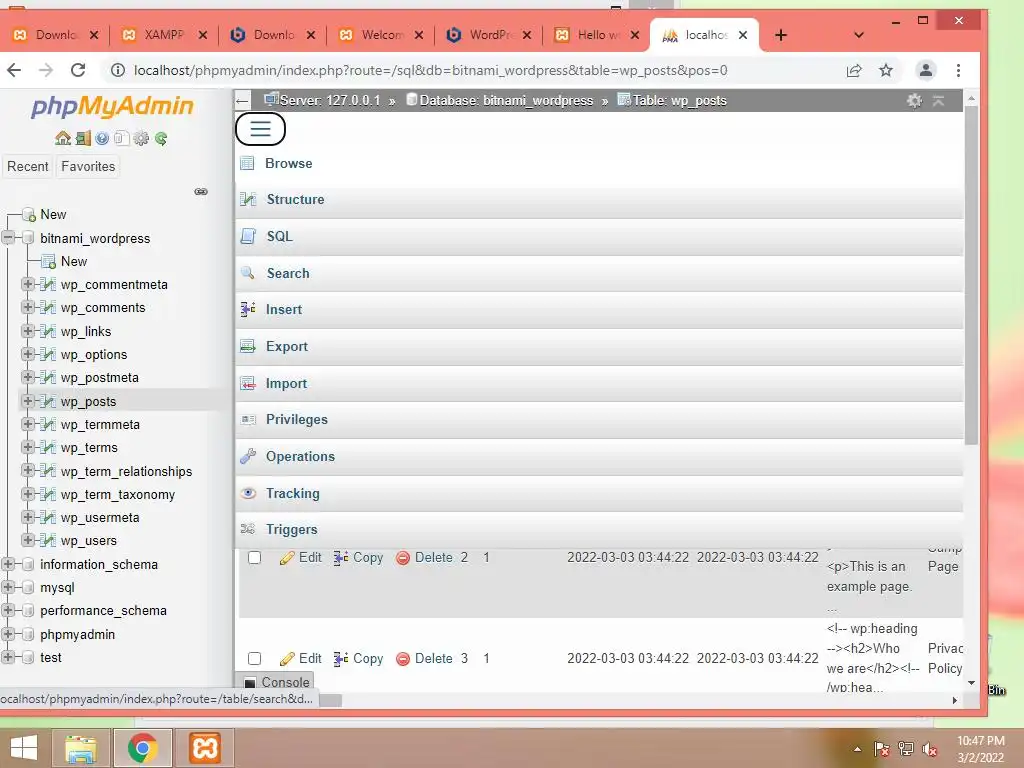Expand the mysql database node
The width and height of the screenshot is (1024, 768).
[x=8, y=586]
